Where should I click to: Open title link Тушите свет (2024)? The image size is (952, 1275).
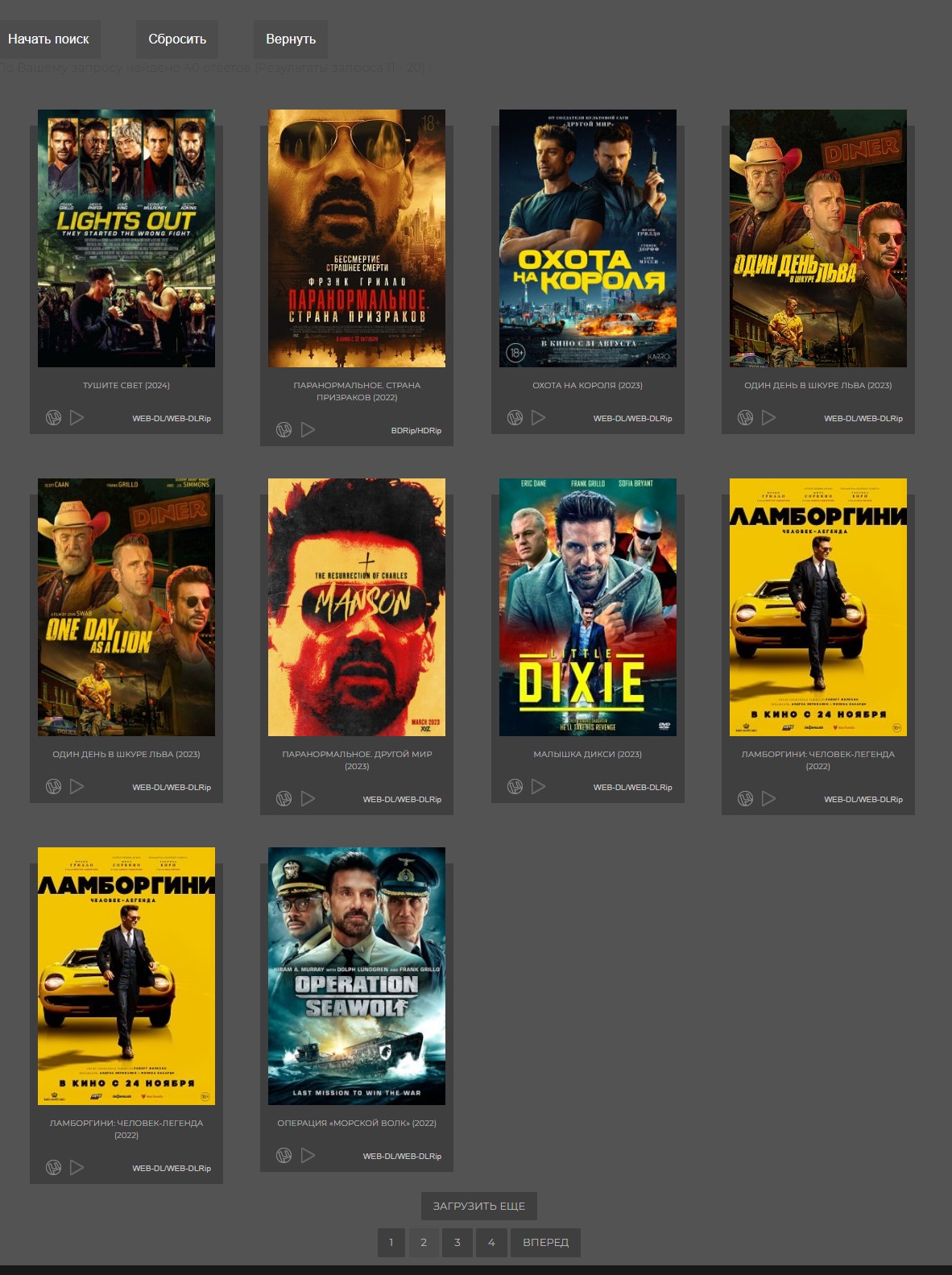(x=126, y=386)
